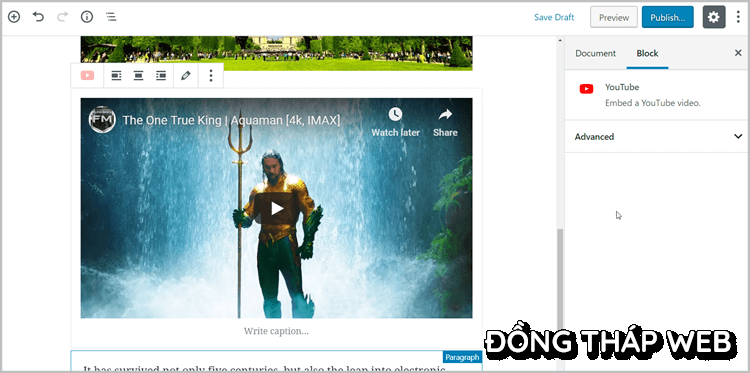Viewport: 750px width, 373px height.
Task: Open YouTube block more options menu
Action: (x=211, y=76)
